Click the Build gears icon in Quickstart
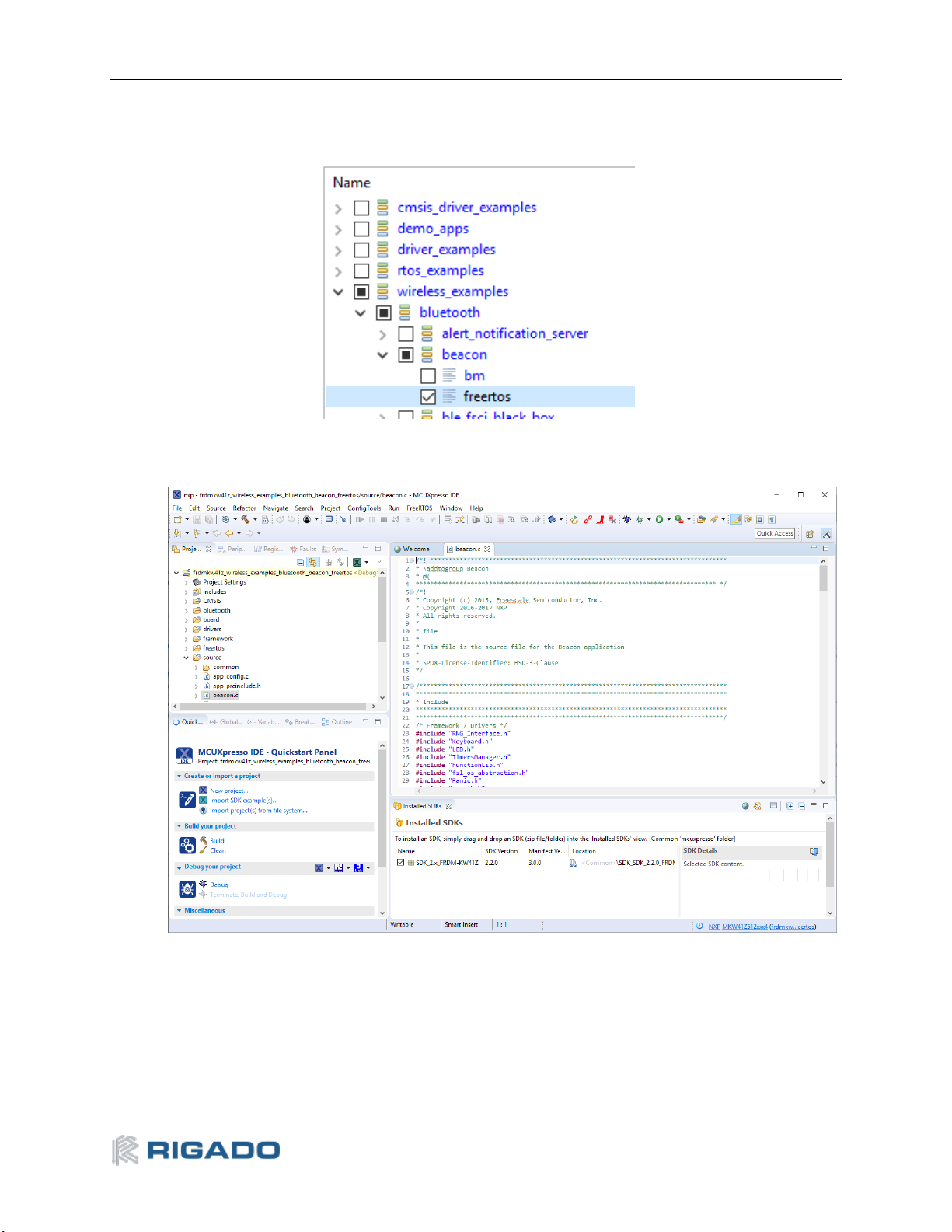952x1232 pixels. (187, 846)
